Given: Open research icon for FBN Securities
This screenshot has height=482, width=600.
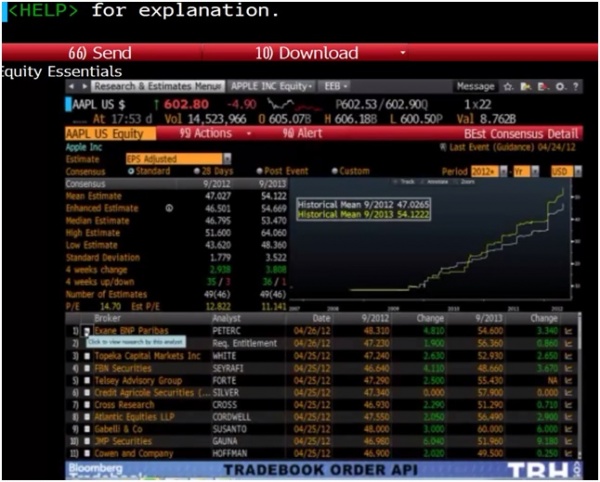Looking at the screenshot, I should pyautogui.click(x=87, y=368).
